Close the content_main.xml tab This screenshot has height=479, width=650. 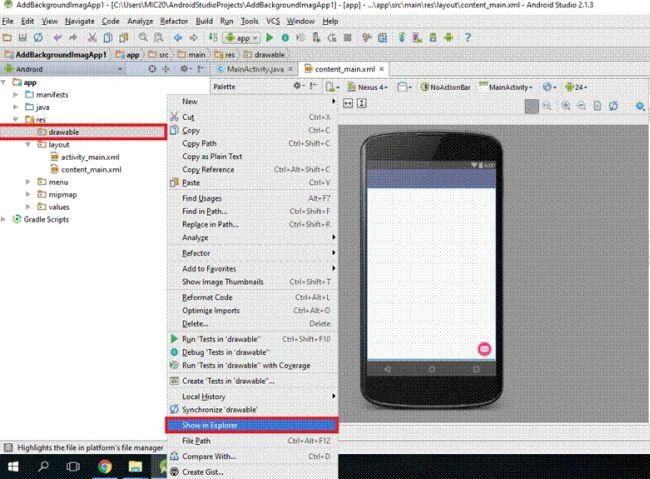[x=381, y=69]
